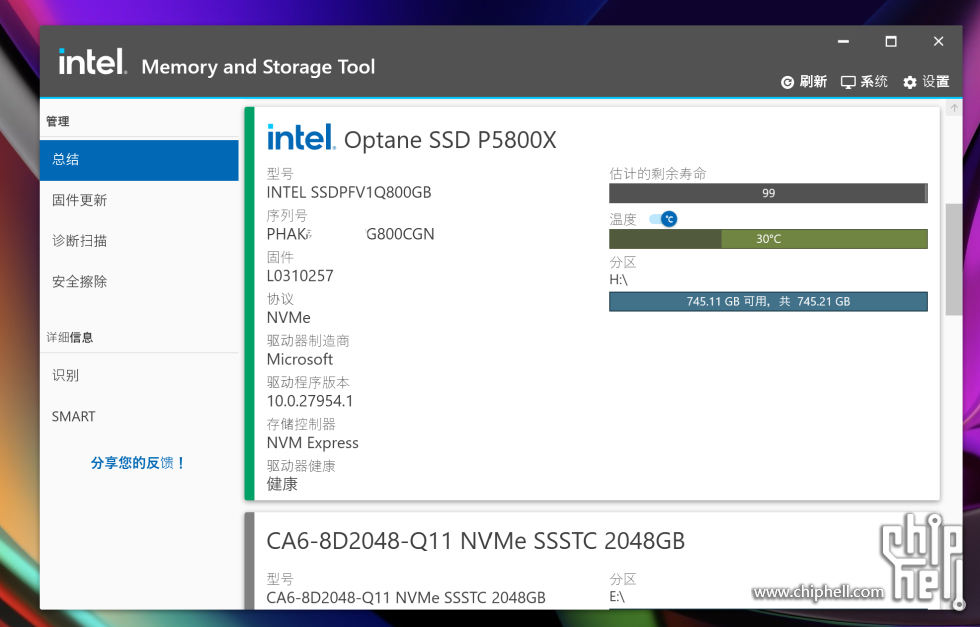Click firmware value L0310257
Screen dimensions: 980x627
(x=300, y=276)
